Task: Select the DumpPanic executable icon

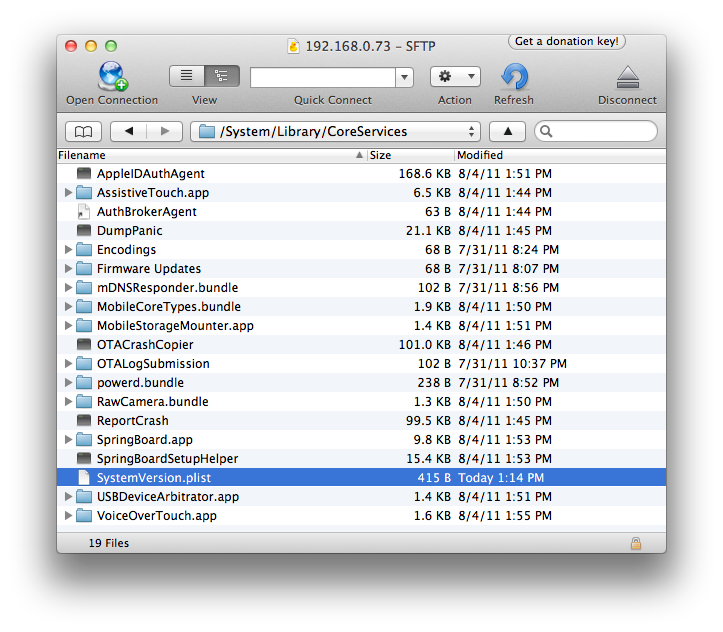Action: (x=84, y=230)
